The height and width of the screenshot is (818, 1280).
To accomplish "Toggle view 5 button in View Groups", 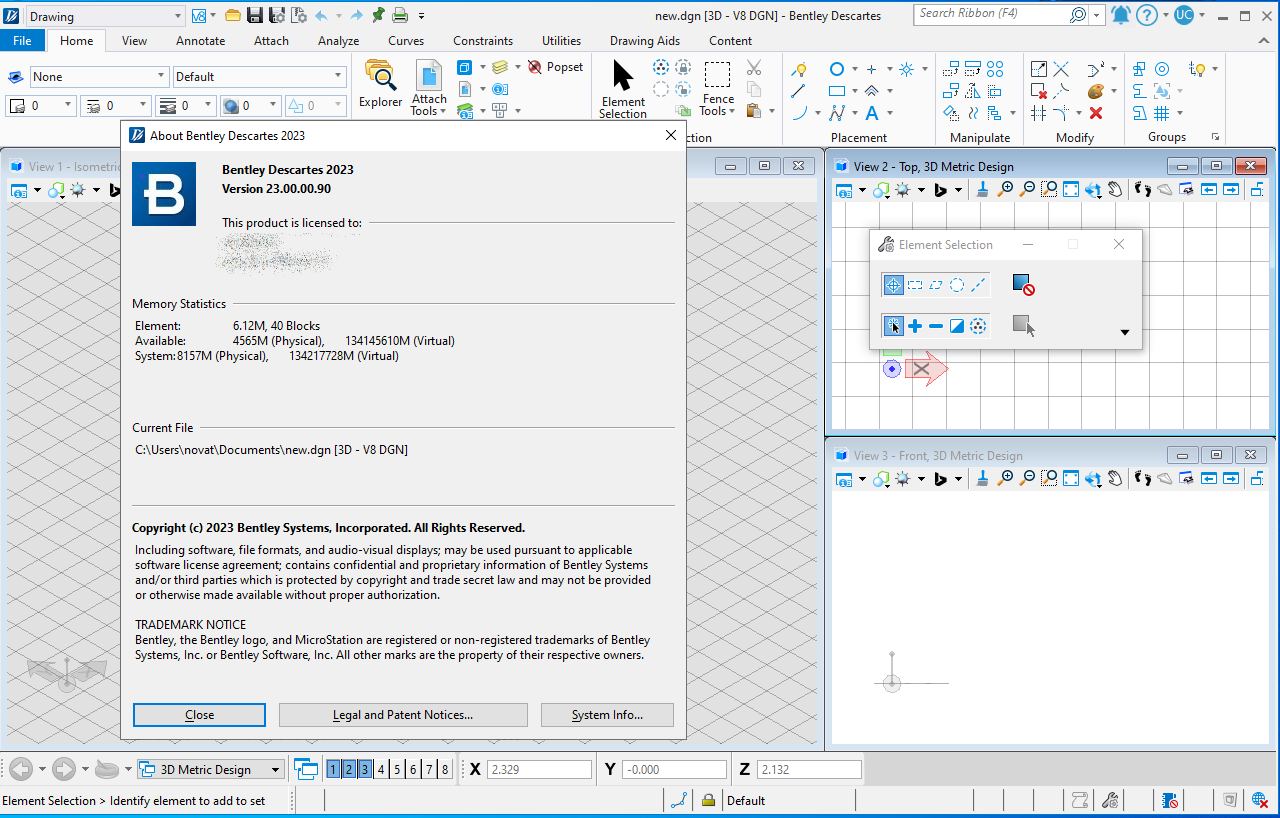I will 397,769.
